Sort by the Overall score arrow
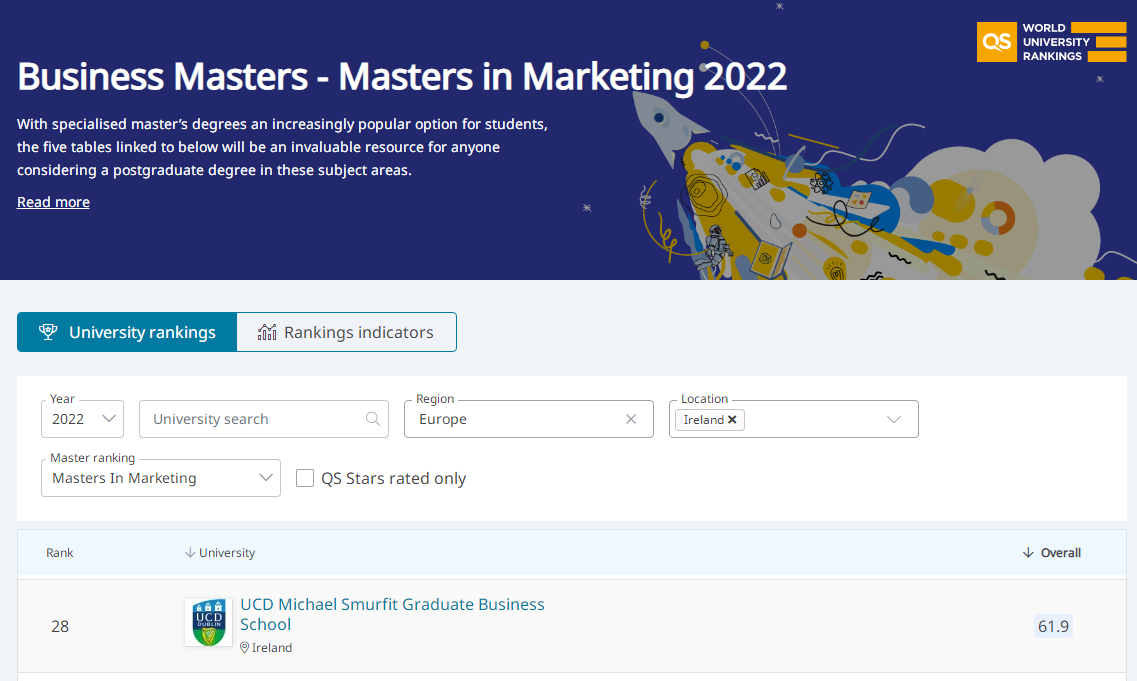 [x=1028, y=553]
